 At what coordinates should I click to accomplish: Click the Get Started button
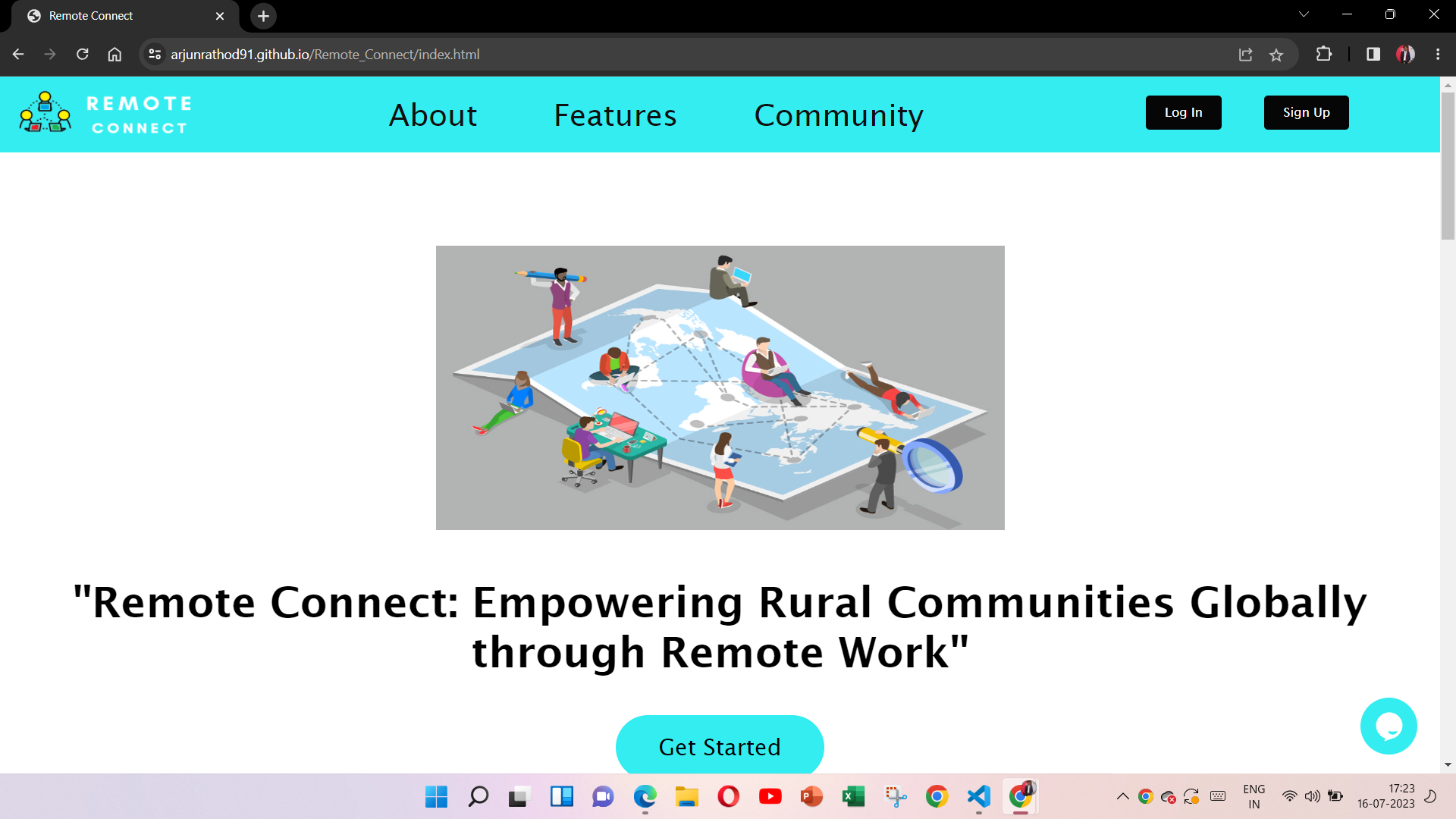click(720, 746)
